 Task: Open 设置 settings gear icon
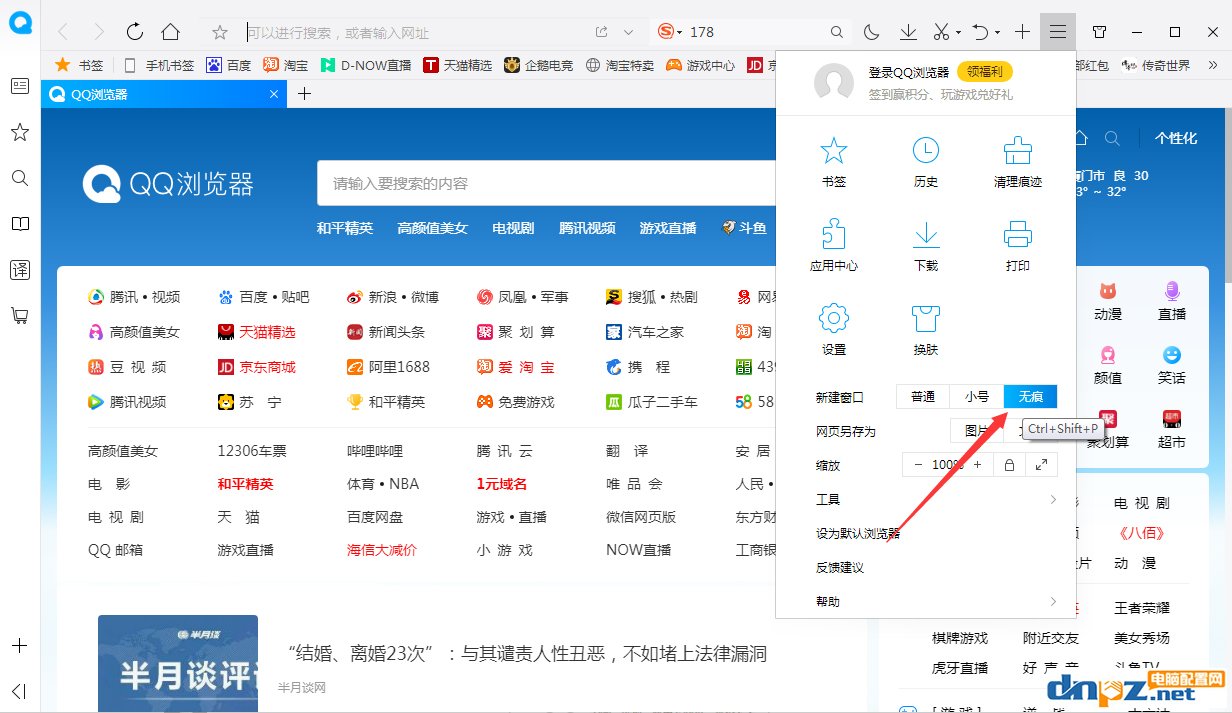tap(833, 330)
